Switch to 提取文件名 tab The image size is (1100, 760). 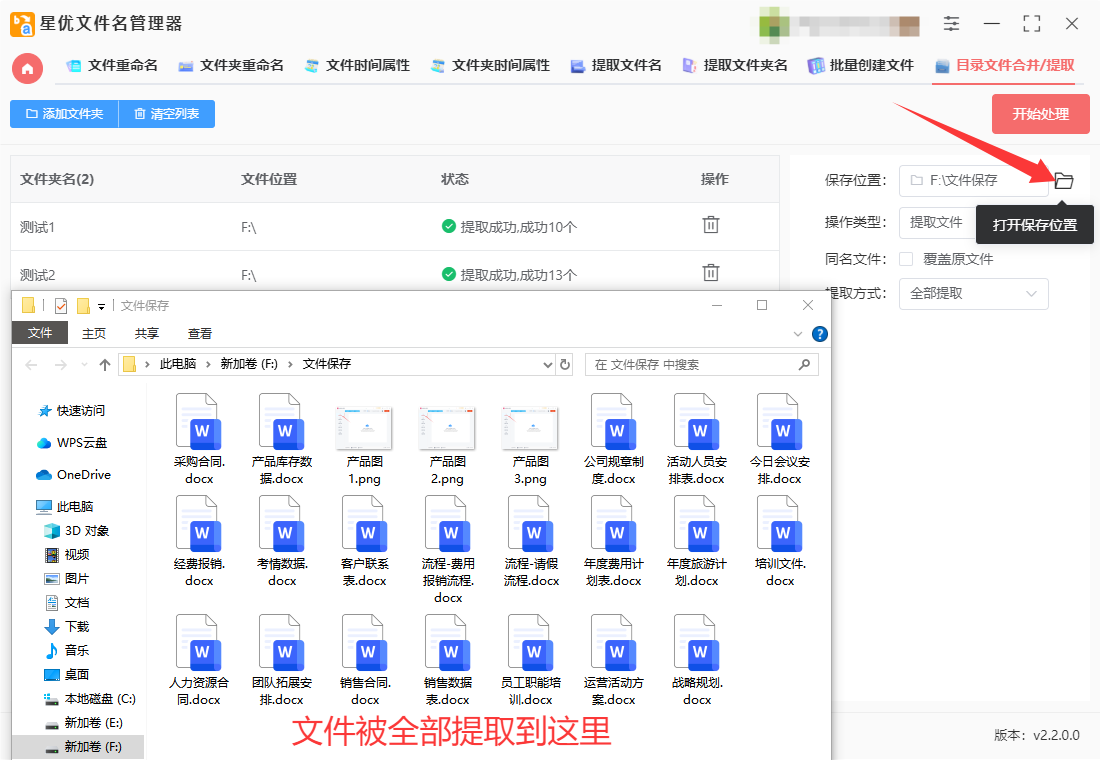(x=617, y=65)
